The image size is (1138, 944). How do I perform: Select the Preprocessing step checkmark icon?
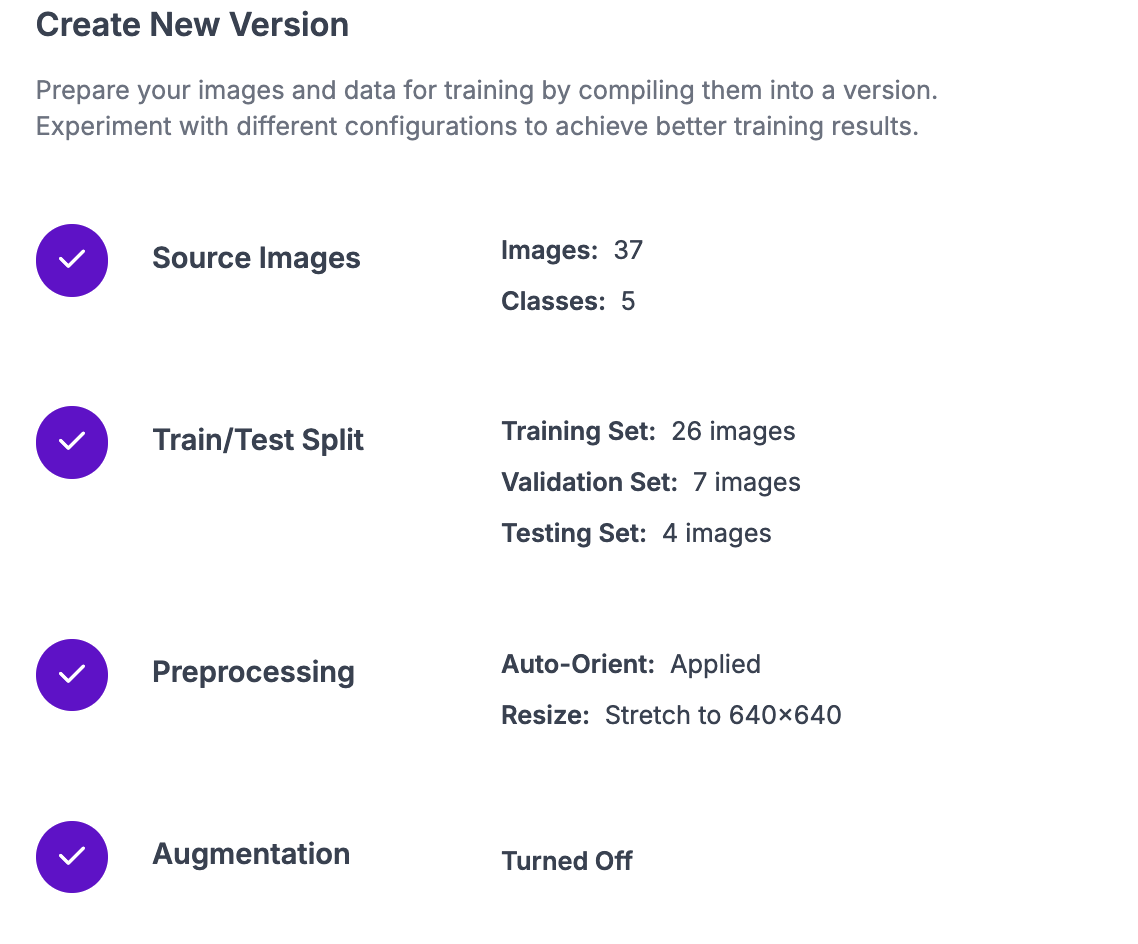pyautogui.click(x=72, y=674)
